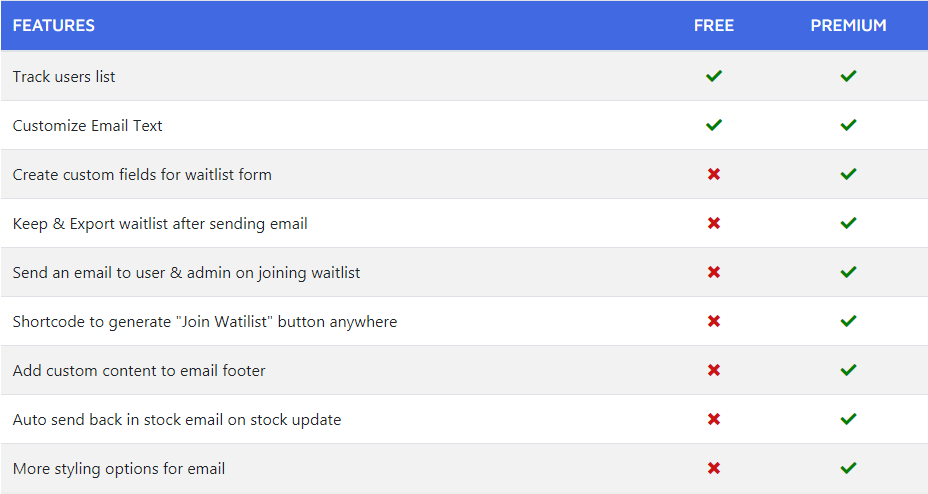This screenshot has height=494, width=928.
Task: Click the Premium checkmark for email footer content
Action: coord(848,370)
